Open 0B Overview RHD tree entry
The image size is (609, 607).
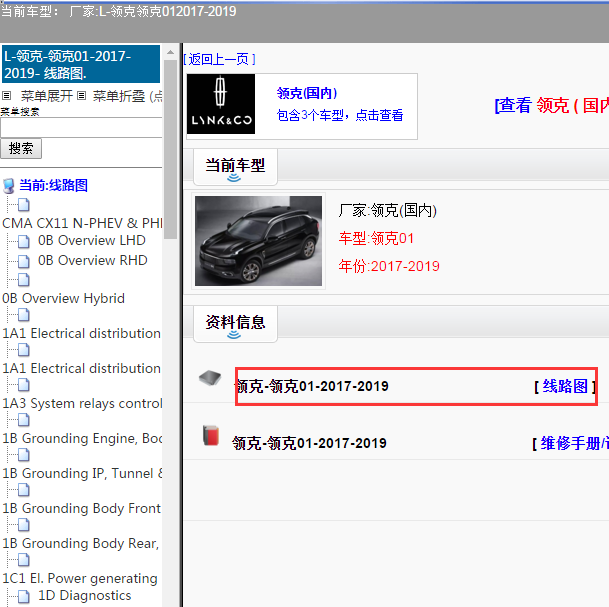pyautogui.click(x=93, y=261)
